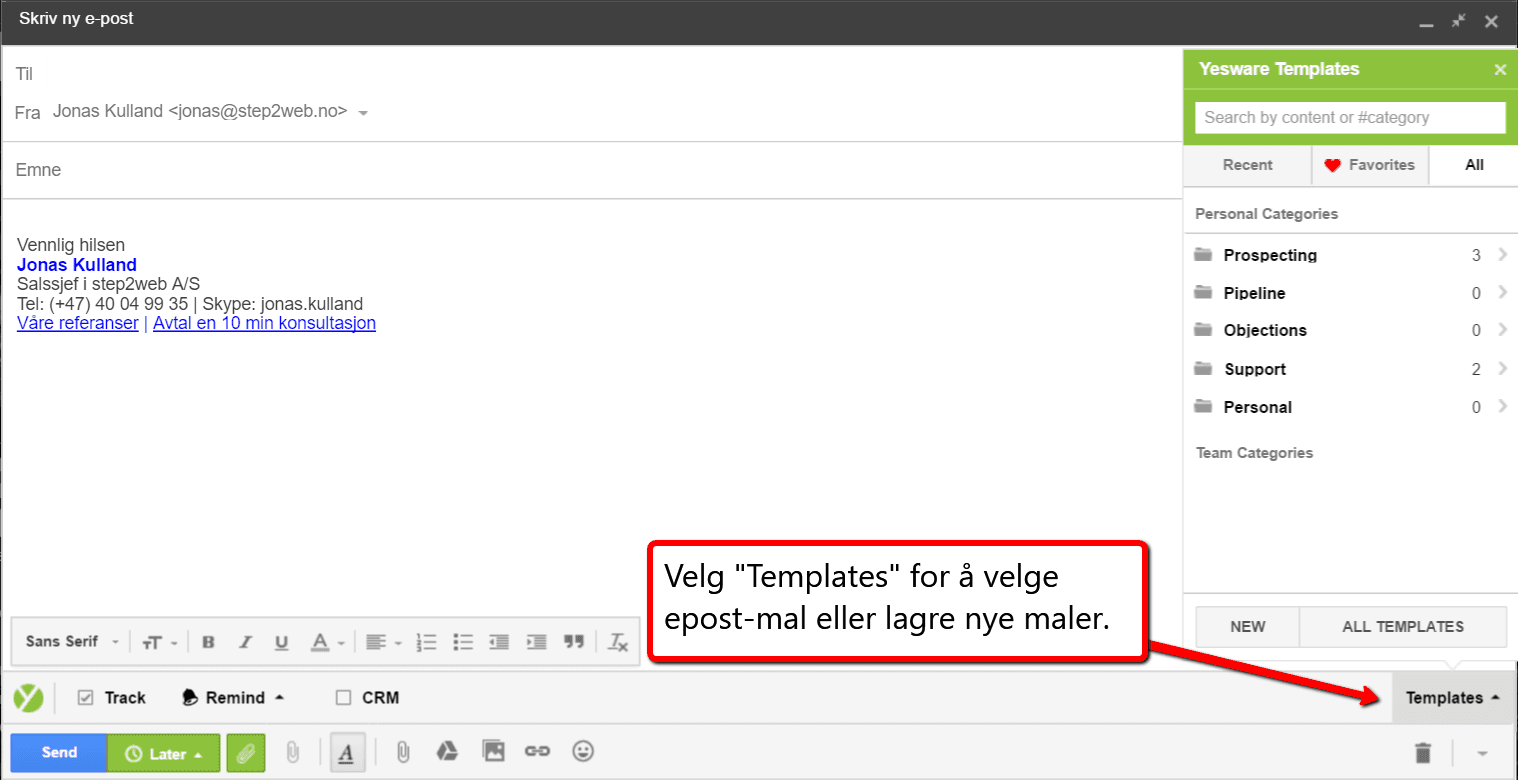Discard the draft with the trash icon
Viewport: 1518px width, 780px height.
(x=1423, y=753)
